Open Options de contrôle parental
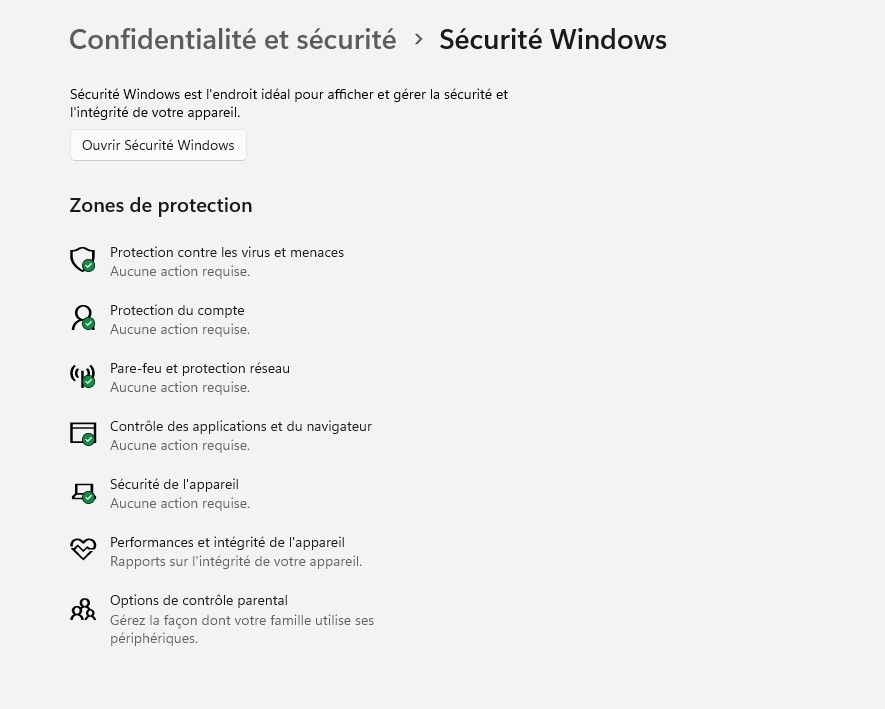 pos(198,600)
